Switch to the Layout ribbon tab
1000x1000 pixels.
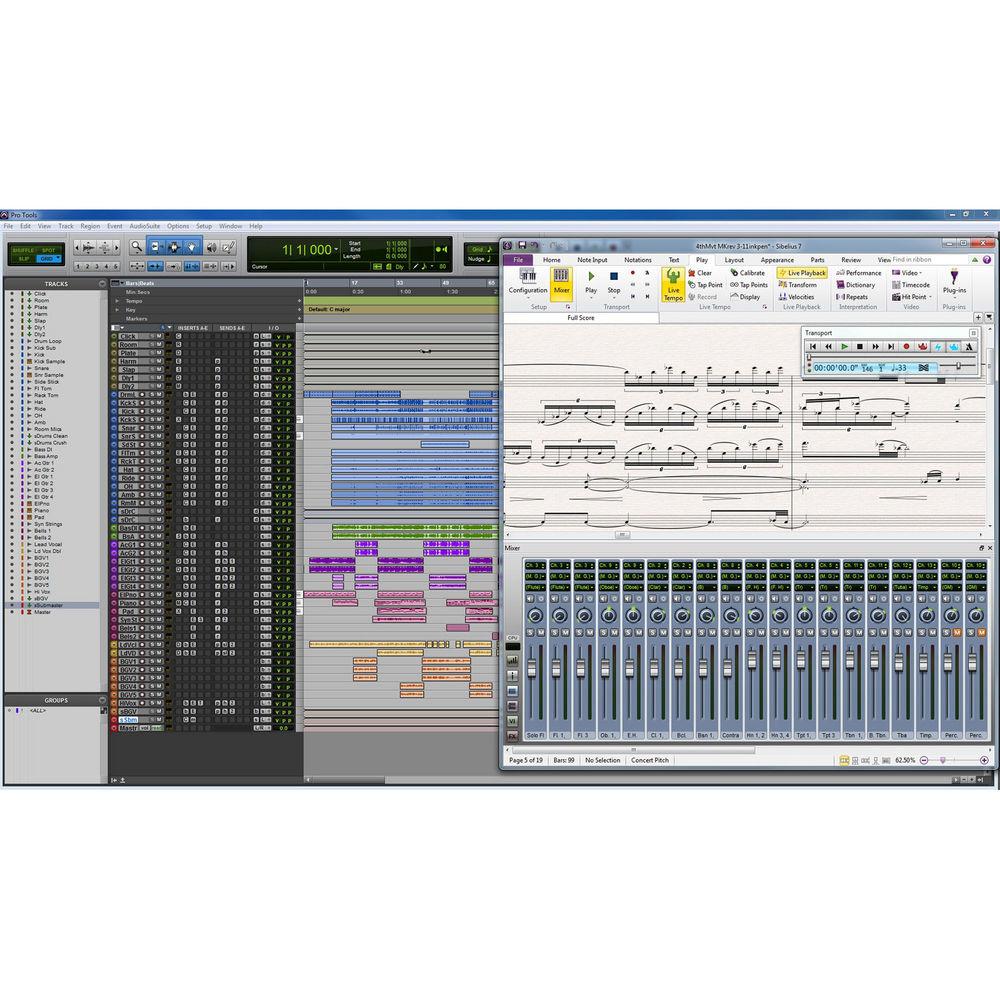click(x=735, y=259)
